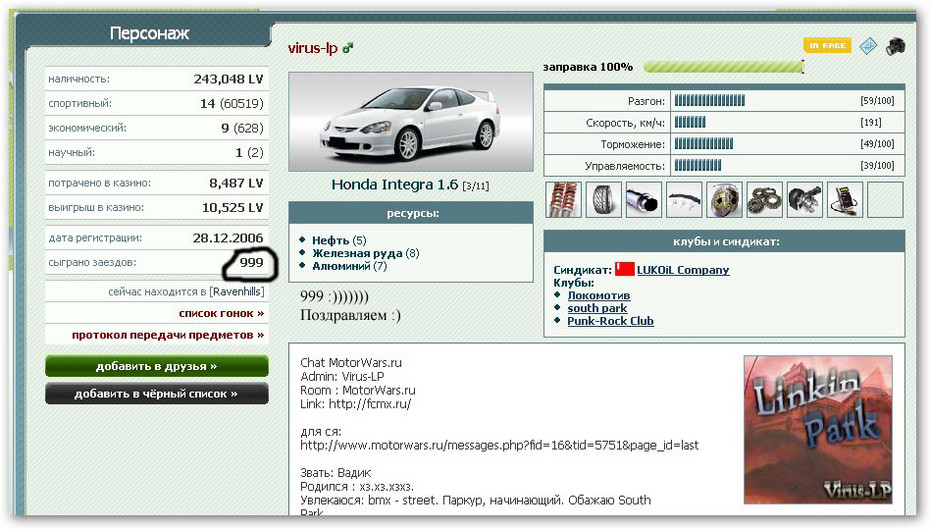Click the добавить в чёрный список button
Viewport: 930px width, 529px height.
coord(157,393)
